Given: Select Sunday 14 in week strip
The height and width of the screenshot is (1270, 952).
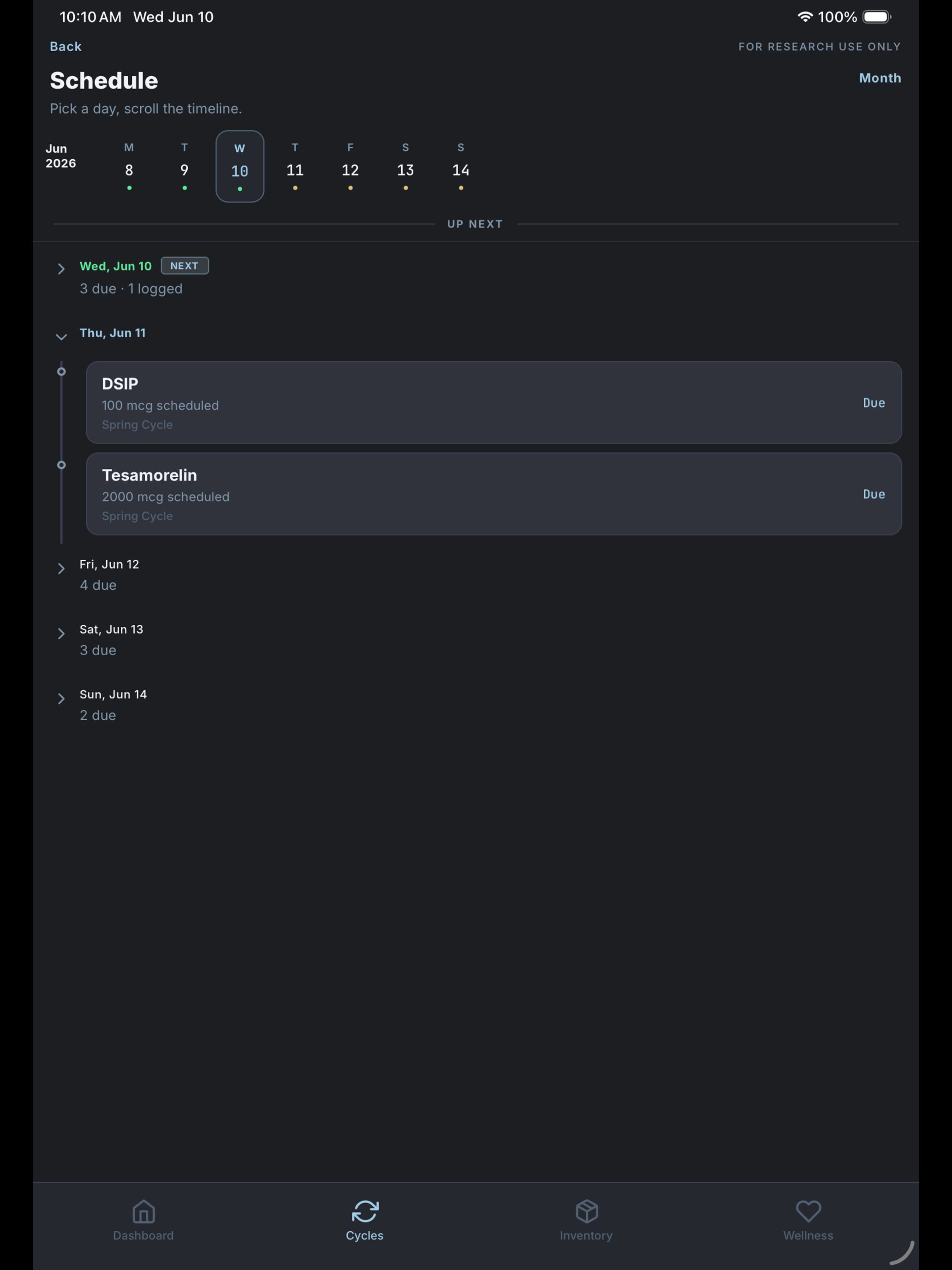Looking at the screenshot, I should pos(461,167).
